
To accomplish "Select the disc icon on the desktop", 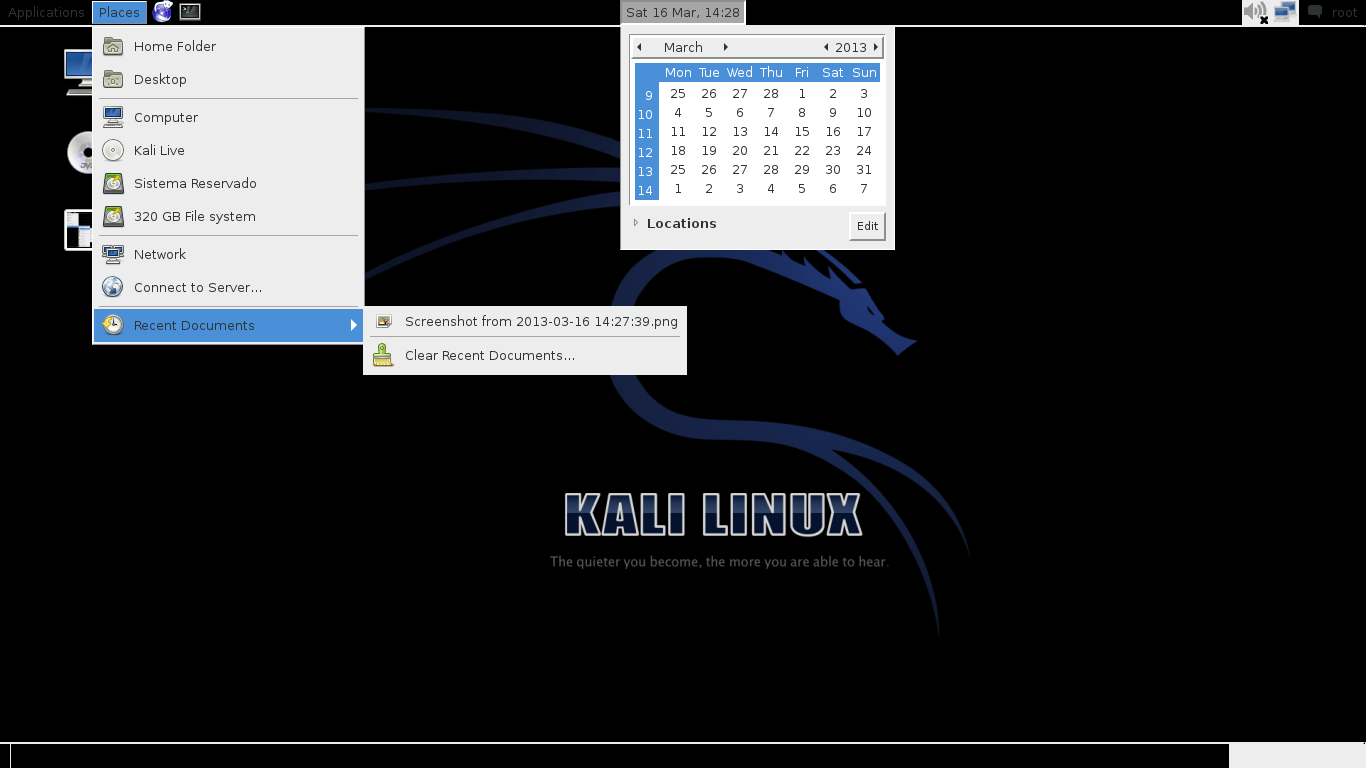I will click(x=80, y=153).
